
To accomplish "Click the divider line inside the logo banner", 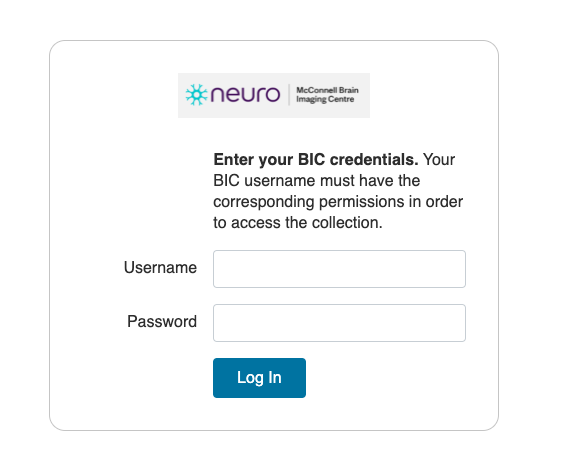I will coord(289,95).
